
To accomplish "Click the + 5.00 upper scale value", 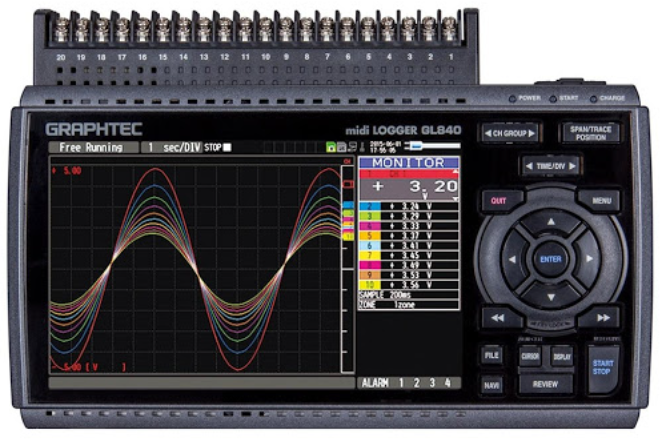I will (67, 171).
